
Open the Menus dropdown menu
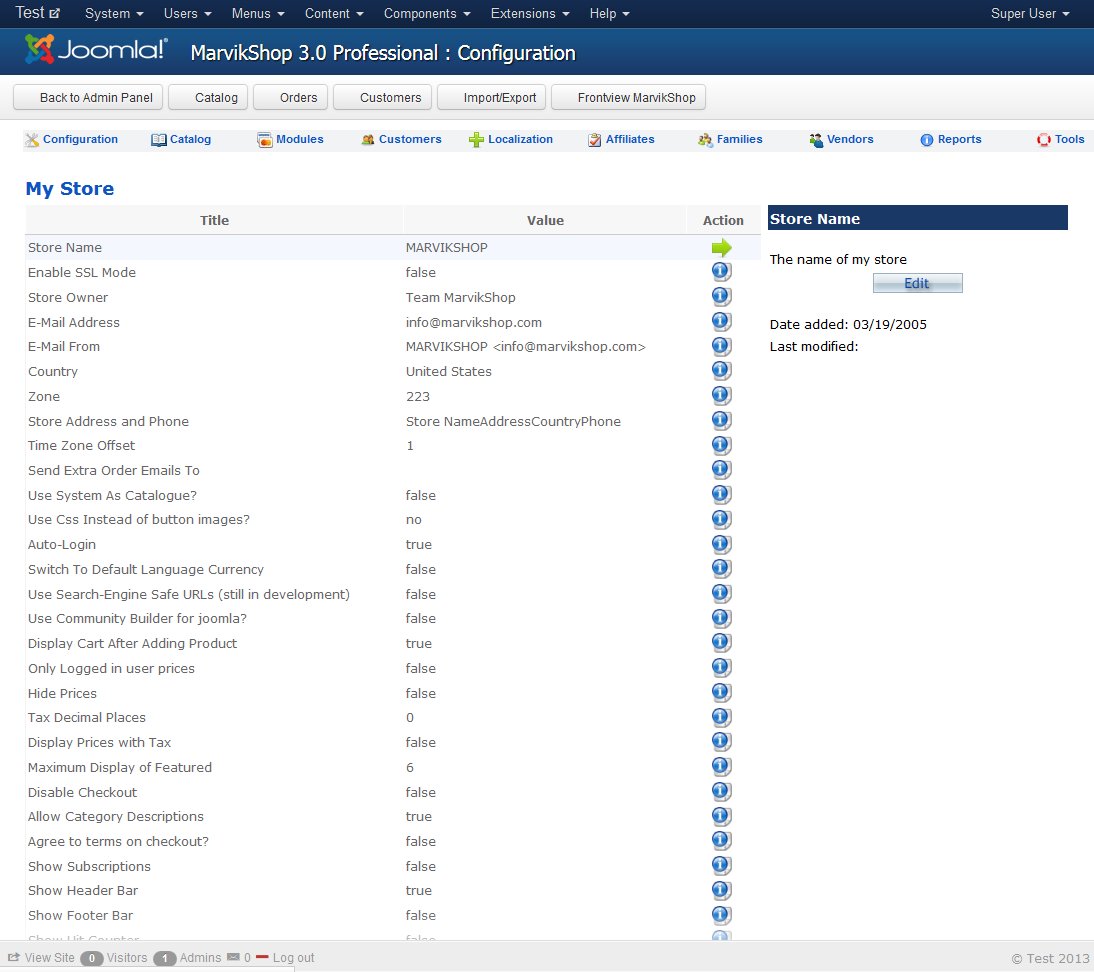(x=257, y=13)
